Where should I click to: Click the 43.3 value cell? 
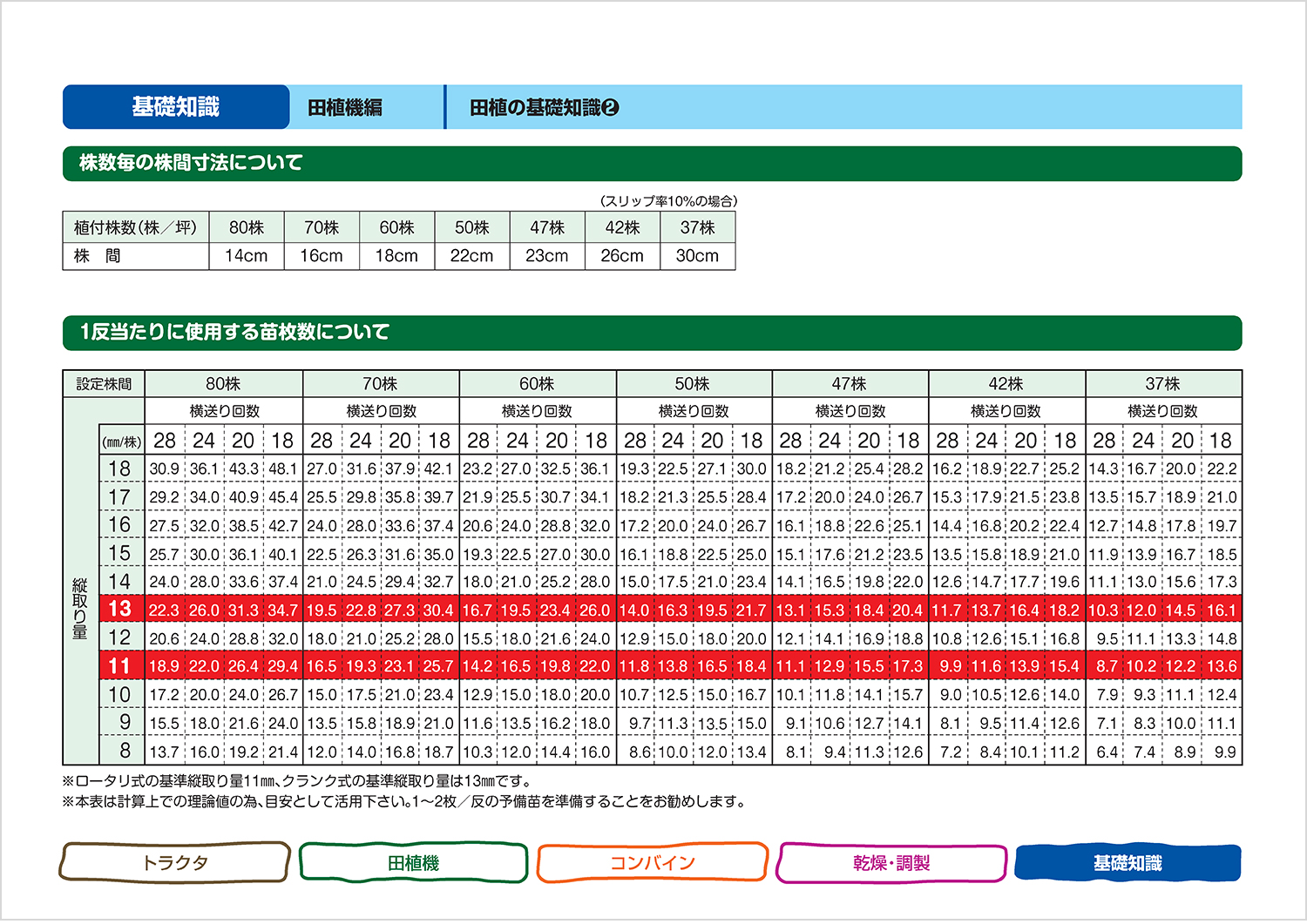tap(243, 469)
